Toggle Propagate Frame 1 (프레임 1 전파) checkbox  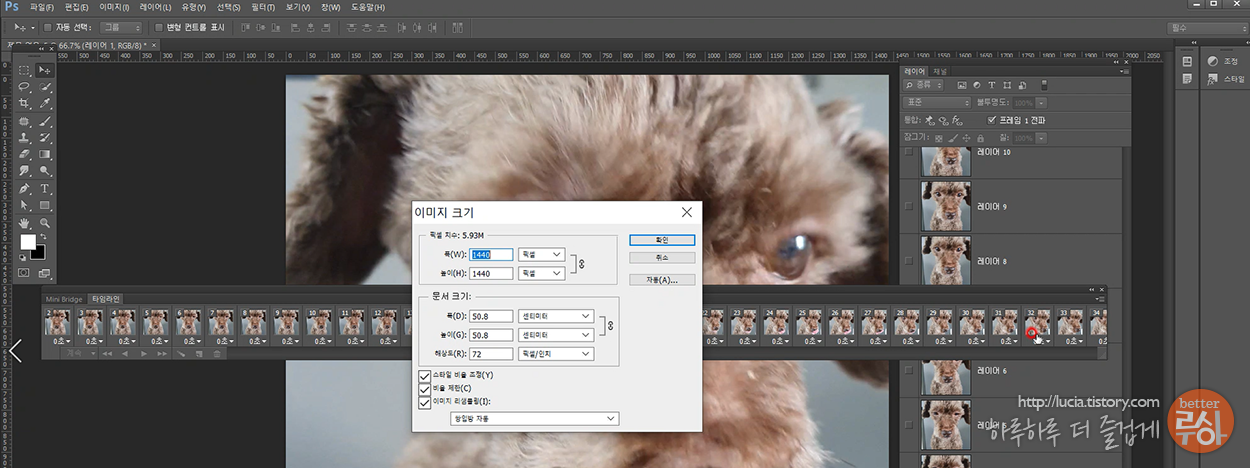click(x=991, y=120)
